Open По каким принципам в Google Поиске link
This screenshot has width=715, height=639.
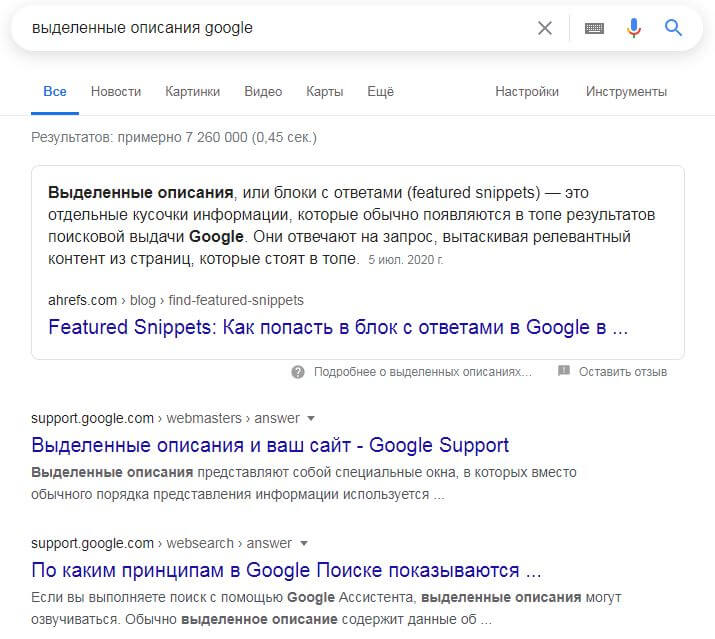(286, 571)
